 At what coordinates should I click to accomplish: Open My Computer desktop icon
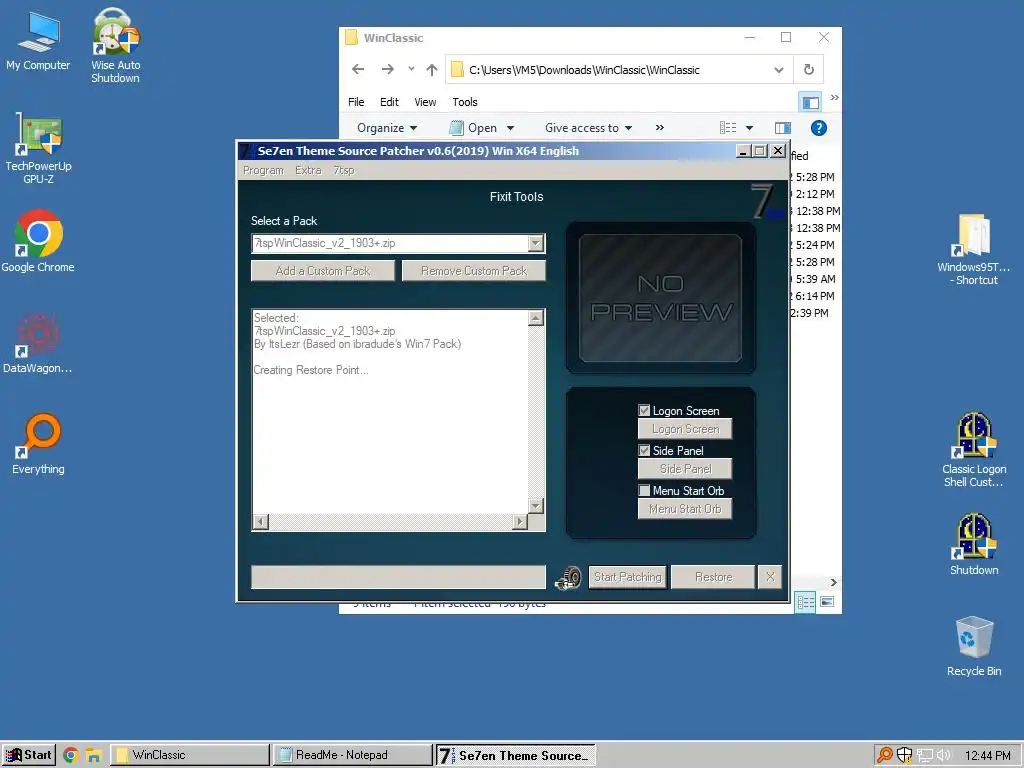click(38, 40)
